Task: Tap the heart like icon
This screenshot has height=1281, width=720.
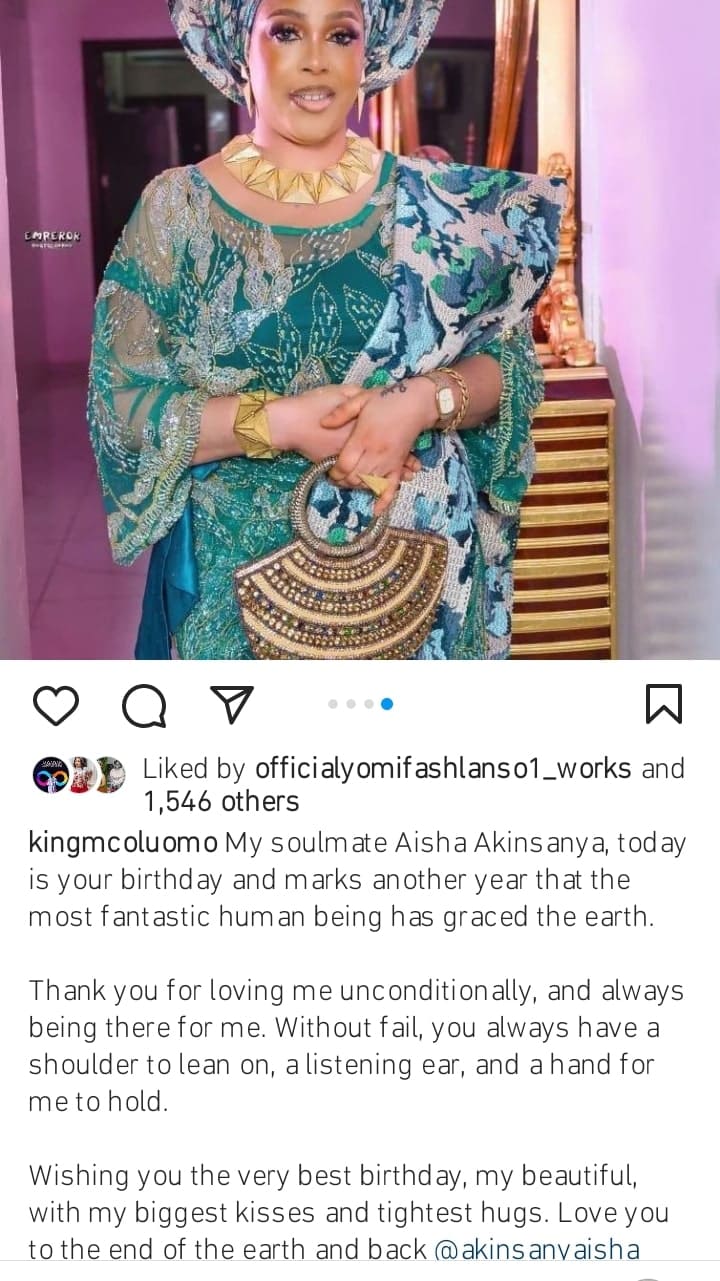Action: click(55, 705)
